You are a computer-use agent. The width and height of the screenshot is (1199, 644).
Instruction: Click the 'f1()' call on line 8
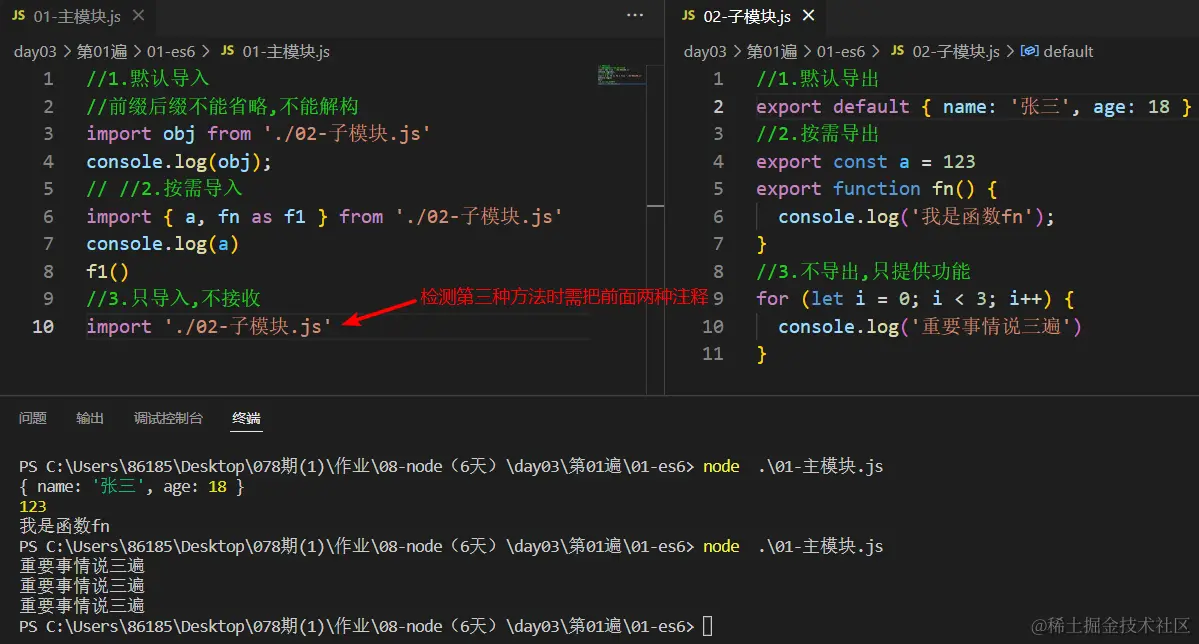[x=108, y=272]
